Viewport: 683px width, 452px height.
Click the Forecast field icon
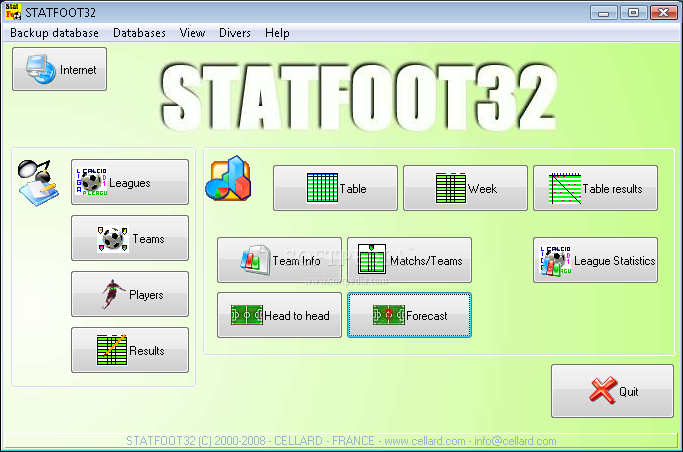389,315
